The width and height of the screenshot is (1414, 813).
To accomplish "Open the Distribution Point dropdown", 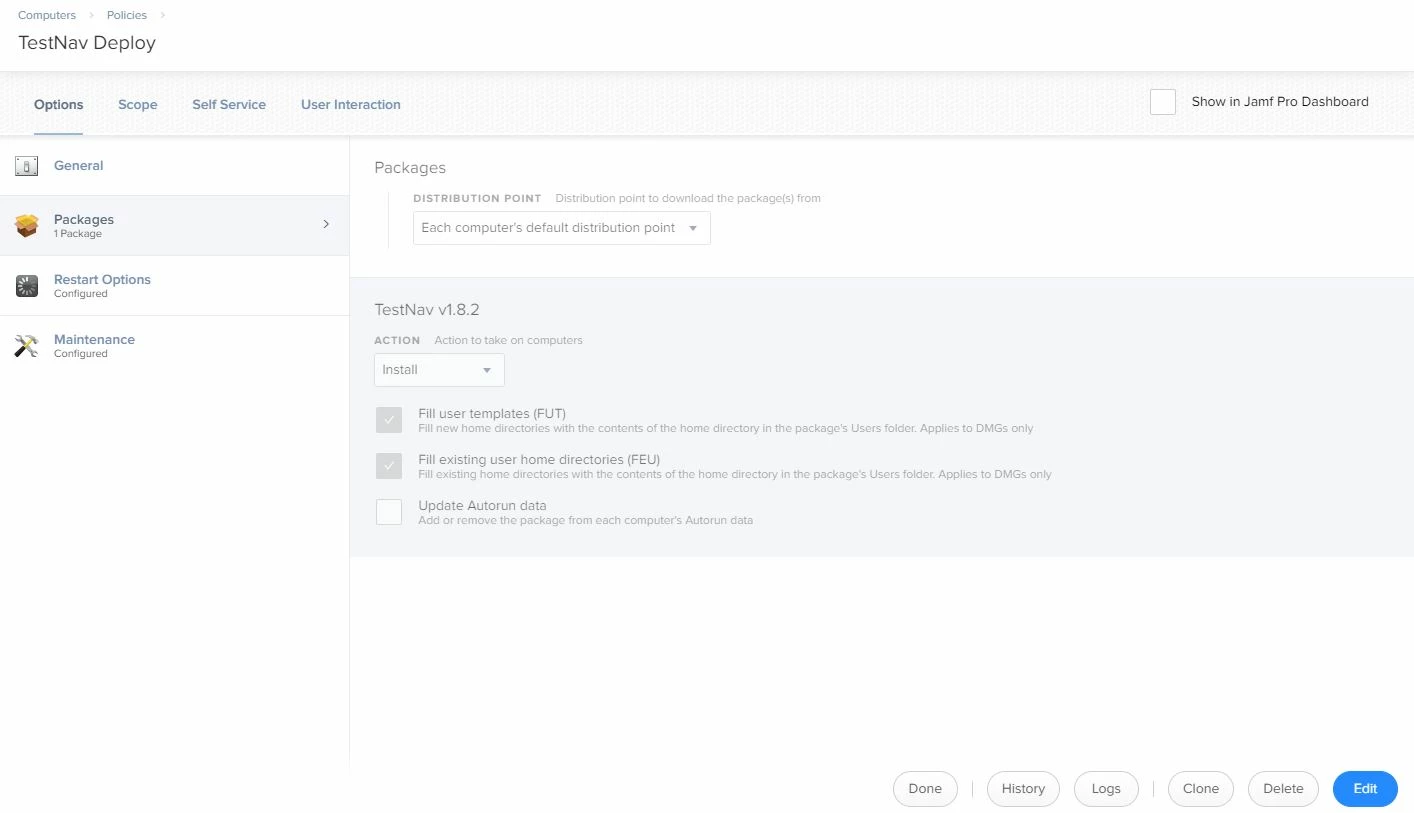I will pyautogui.click(x=562, y=228).
